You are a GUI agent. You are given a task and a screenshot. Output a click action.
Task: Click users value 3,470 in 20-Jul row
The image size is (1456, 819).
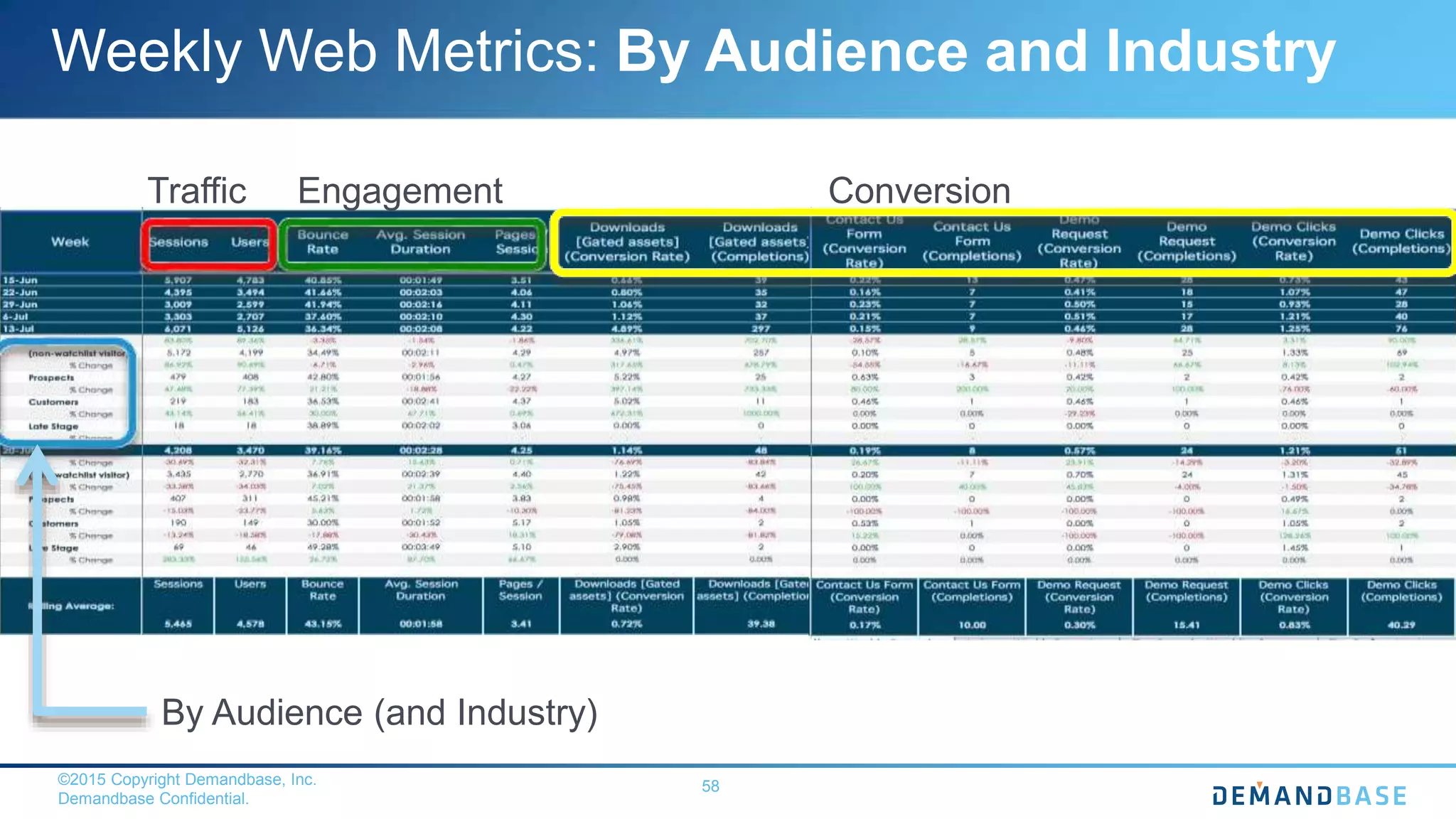pyautogui.click(x=250, y=450)
